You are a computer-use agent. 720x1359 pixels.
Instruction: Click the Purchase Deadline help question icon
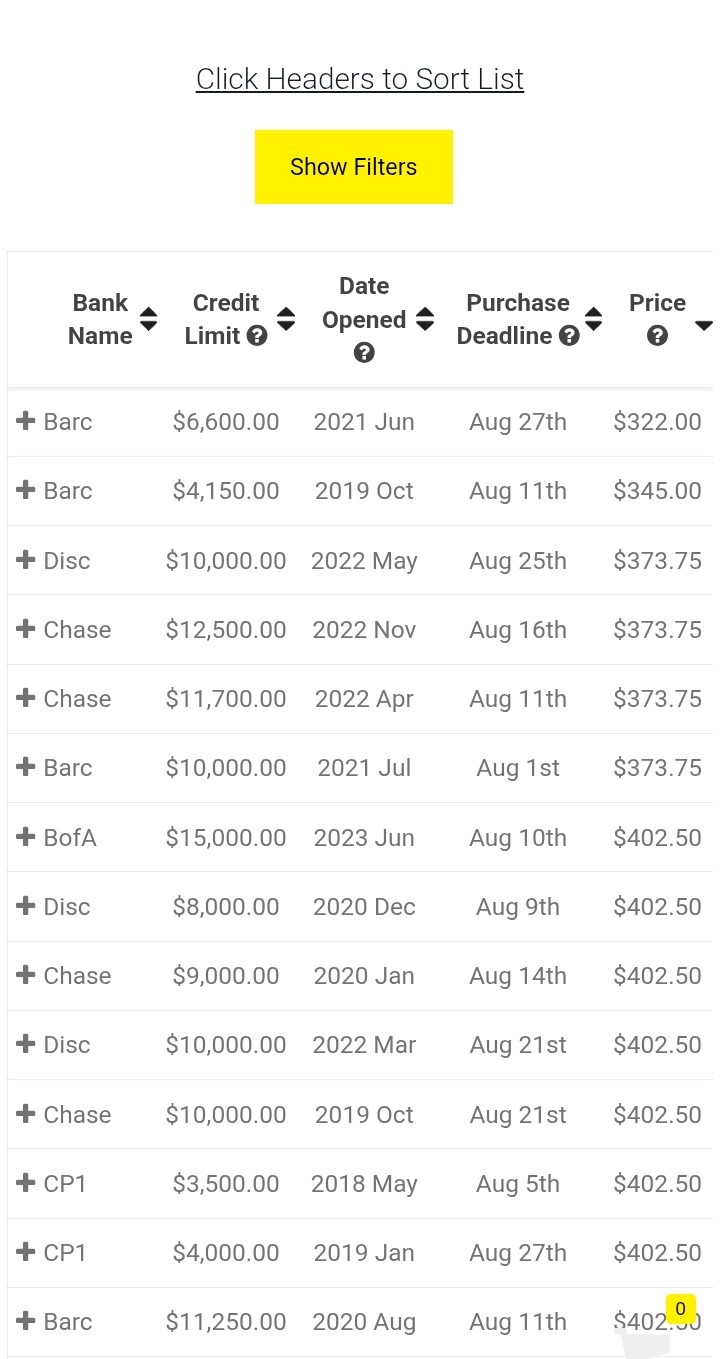click(x=569, y=337)
